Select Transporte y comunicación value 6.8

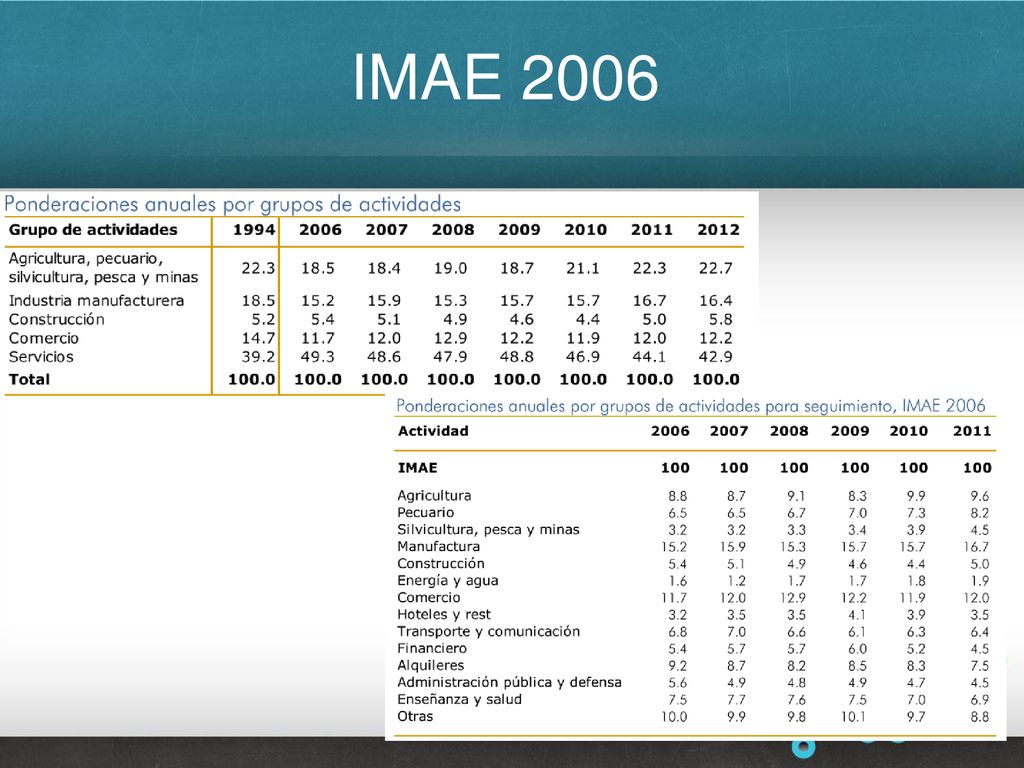(x=677, y=632)
